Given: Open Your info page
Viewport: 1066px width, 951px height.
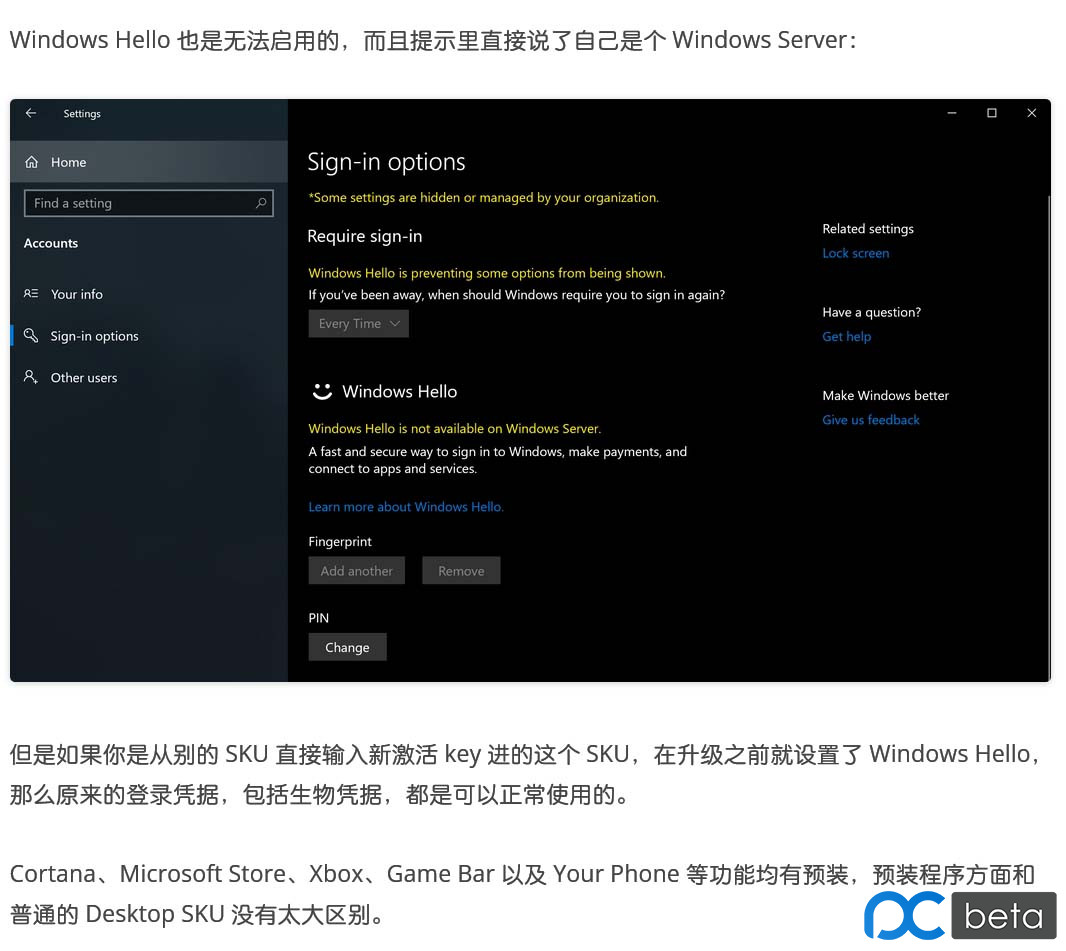Looking at the screenshot, I should (x=149, y=294).
